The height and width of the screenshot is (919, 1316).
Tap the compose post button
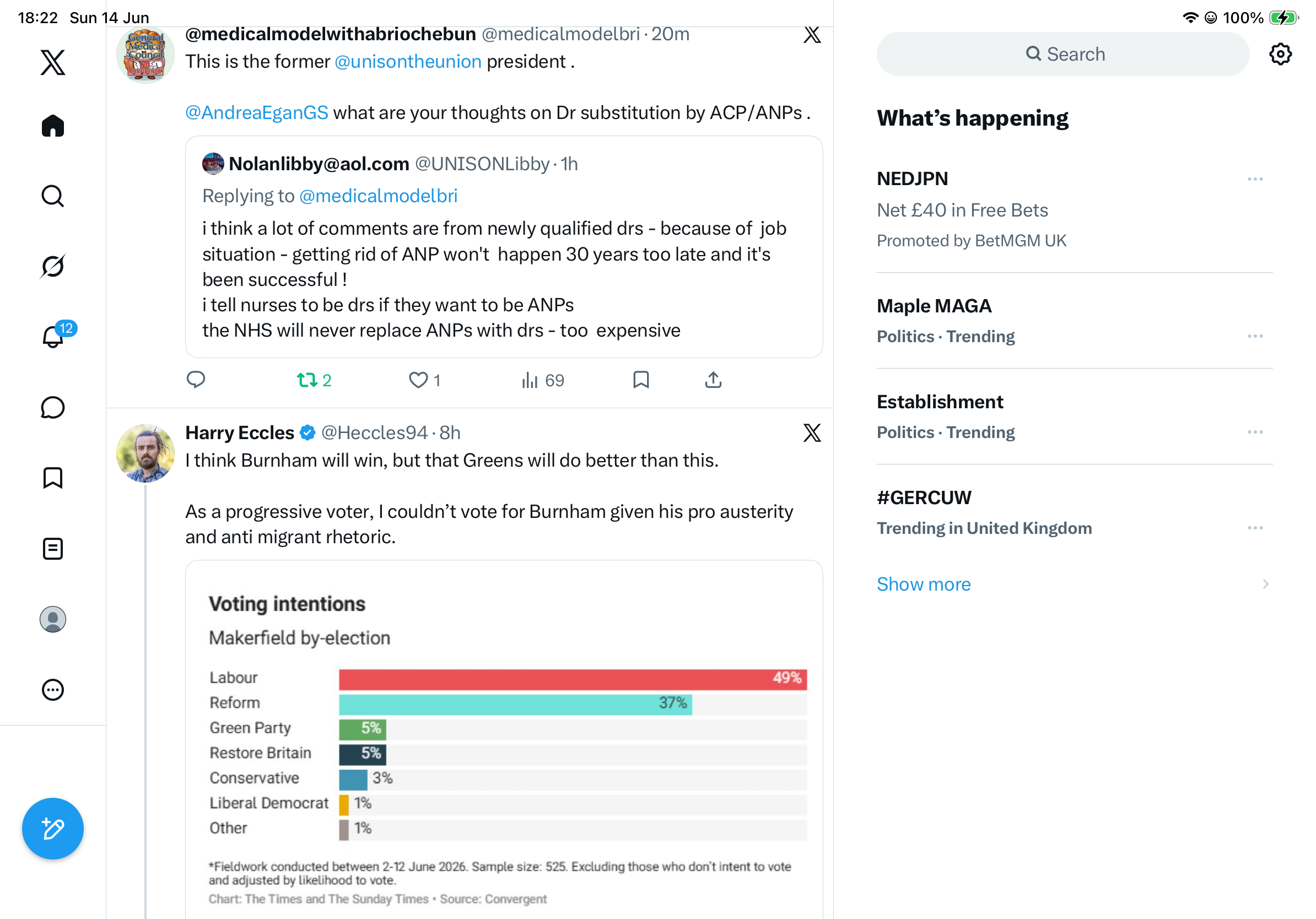click(x=53, y=829)
